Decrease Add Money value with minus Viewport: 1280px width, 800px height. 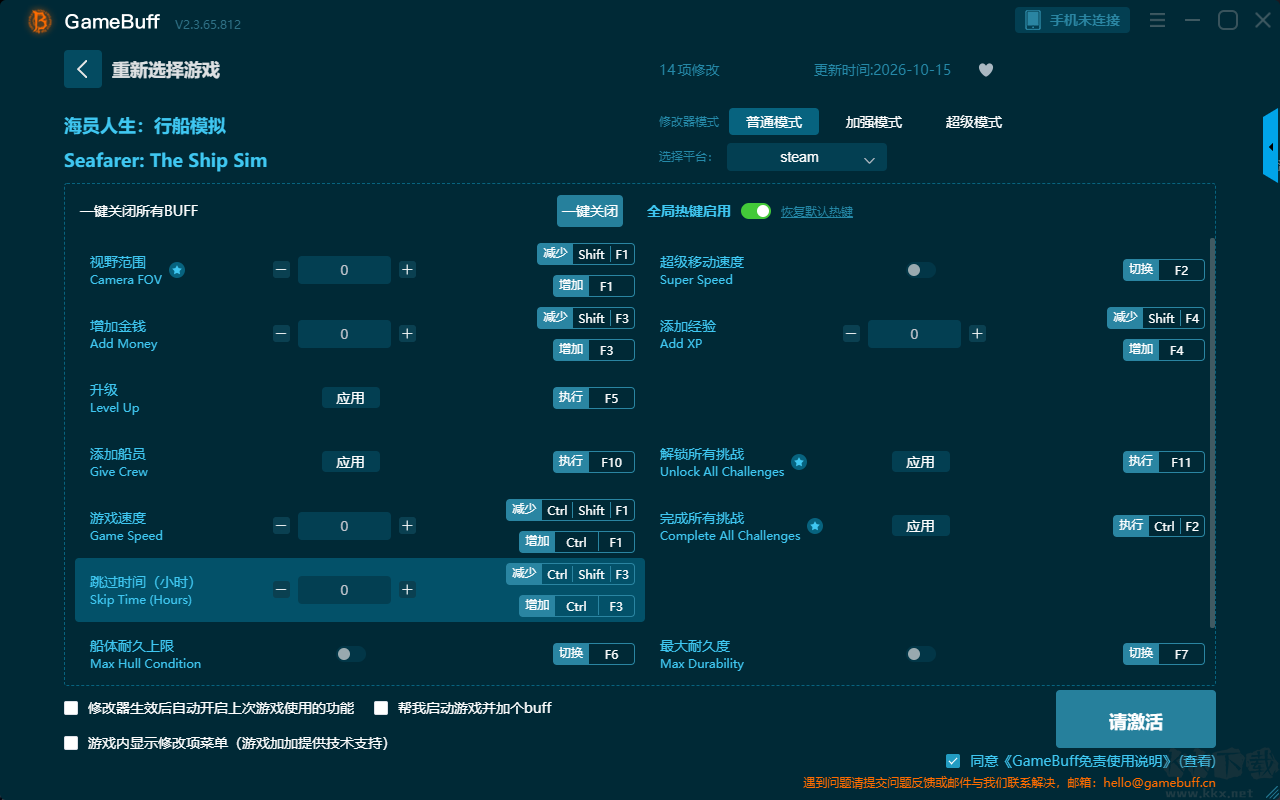[282, 334]
